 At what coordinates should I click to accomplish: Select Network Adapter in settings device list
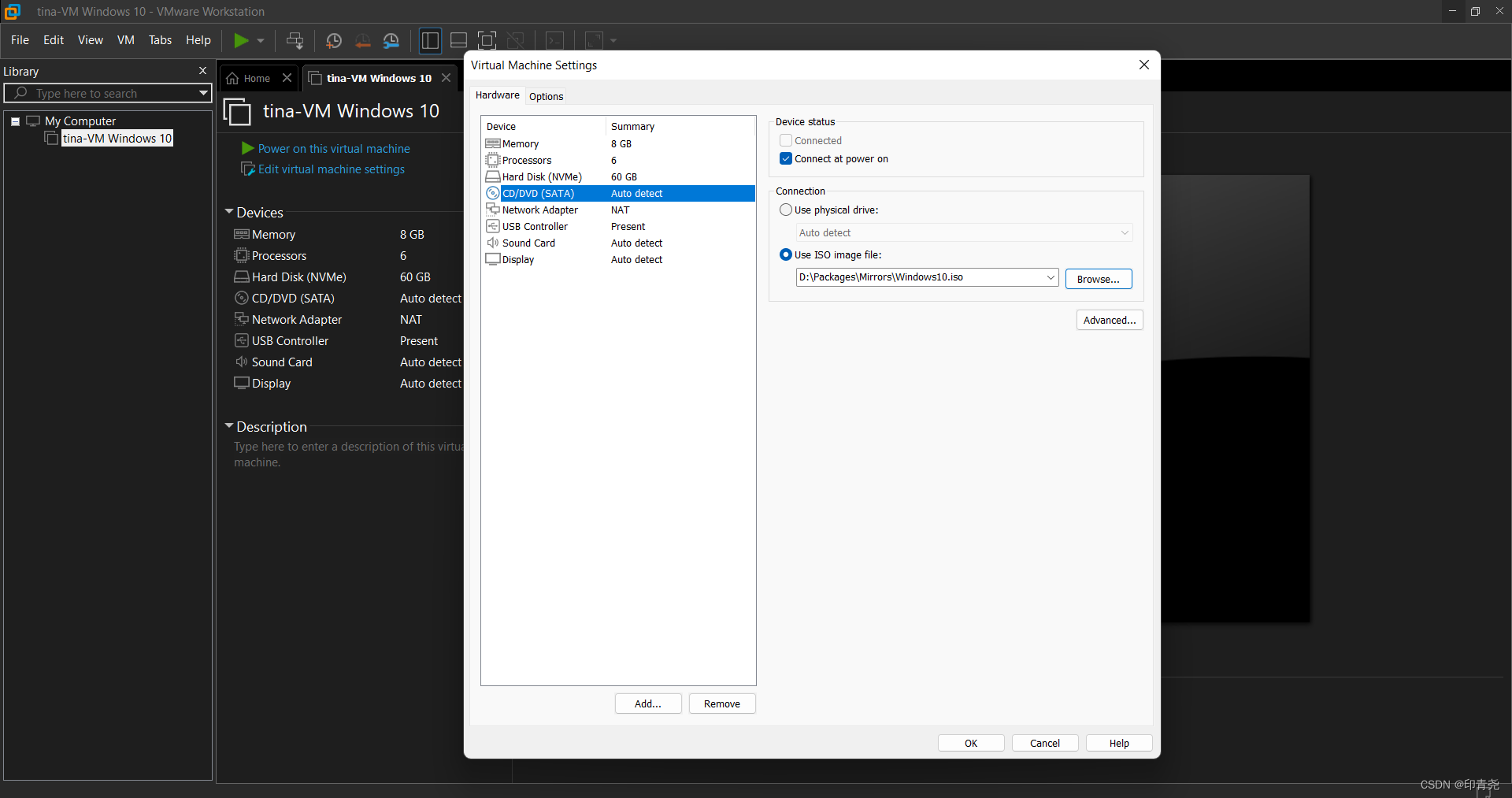pyautogui.click(x=619, y=210)
